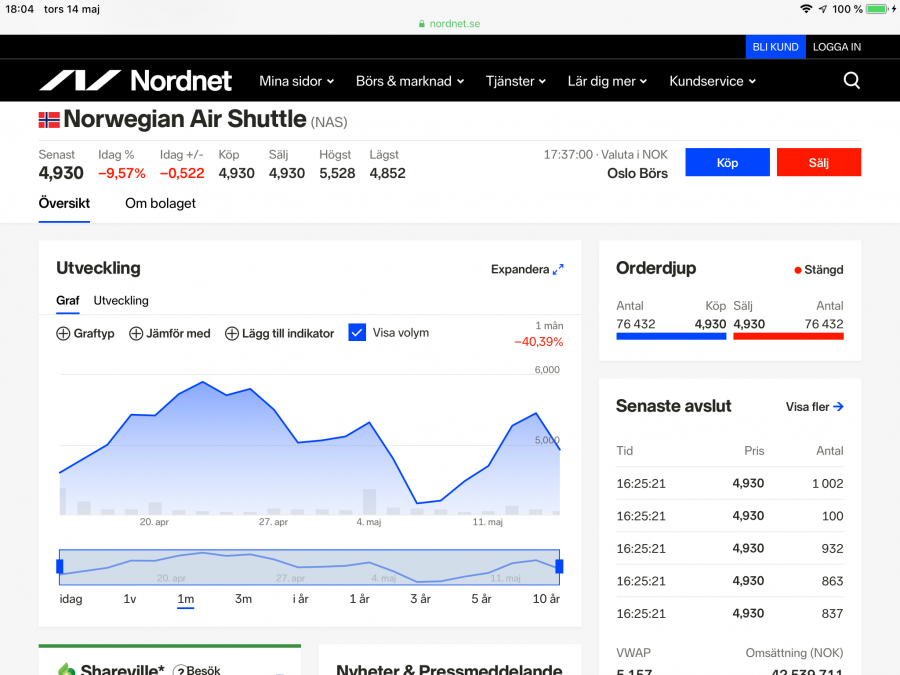Select the i år time range
Viewport: 900px width, 675px height.
point(301,599)
